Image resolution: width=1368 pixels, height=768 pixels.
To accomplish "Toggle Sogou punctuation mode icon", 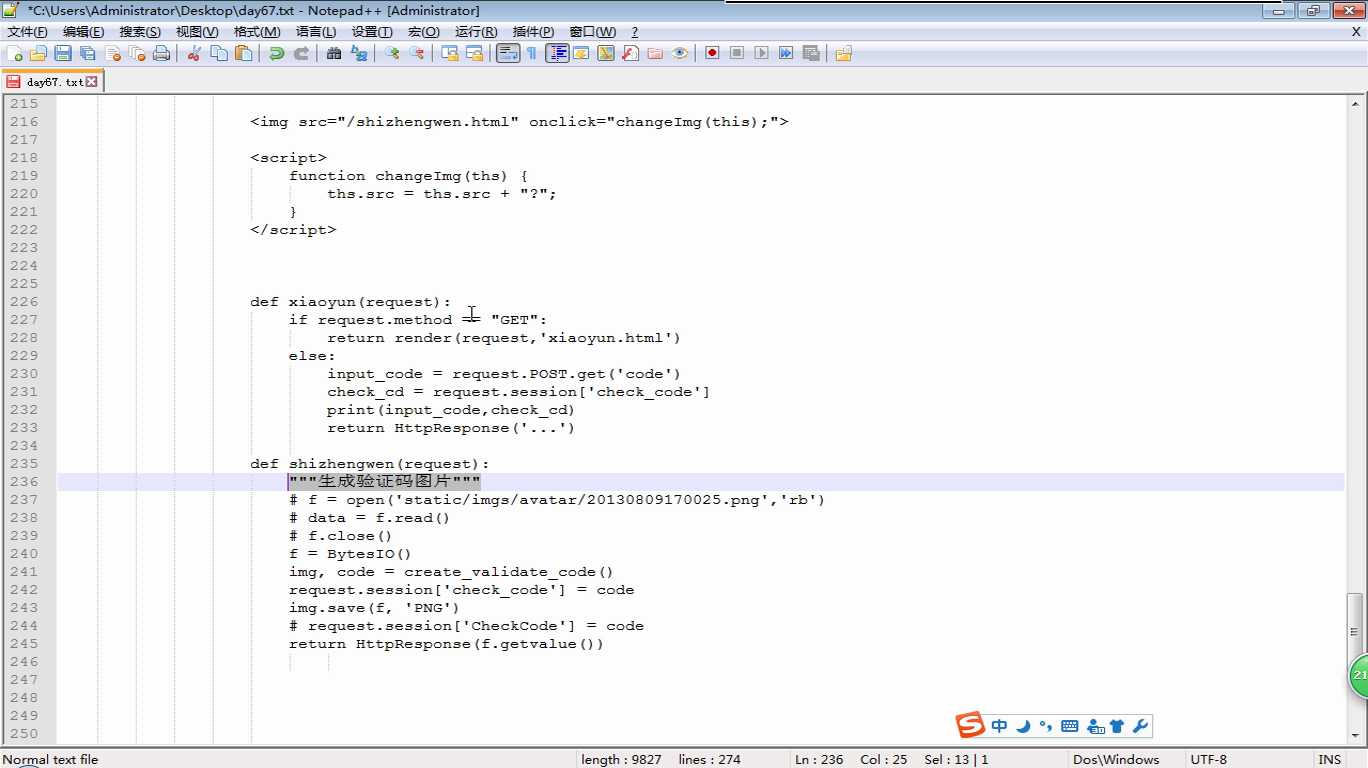I will click(x=1046, y=726).
